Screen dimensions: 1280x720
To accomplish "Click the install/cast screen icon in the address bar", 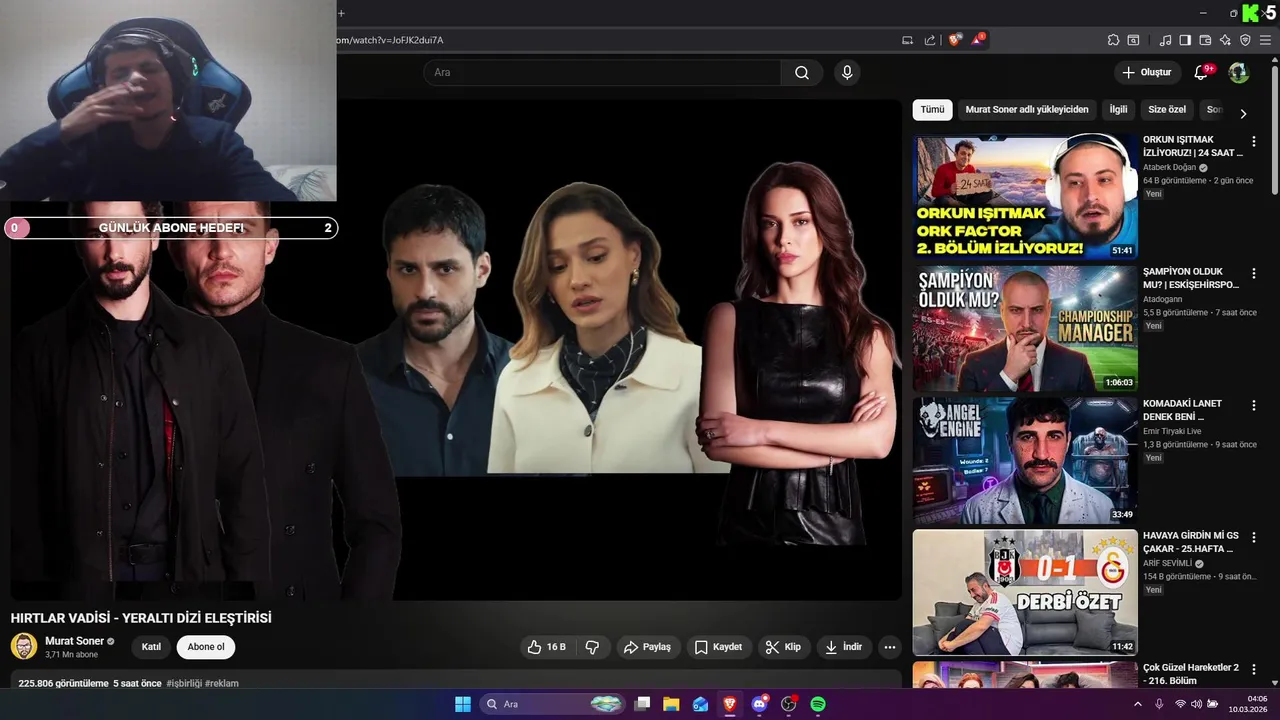I will 907,40.
